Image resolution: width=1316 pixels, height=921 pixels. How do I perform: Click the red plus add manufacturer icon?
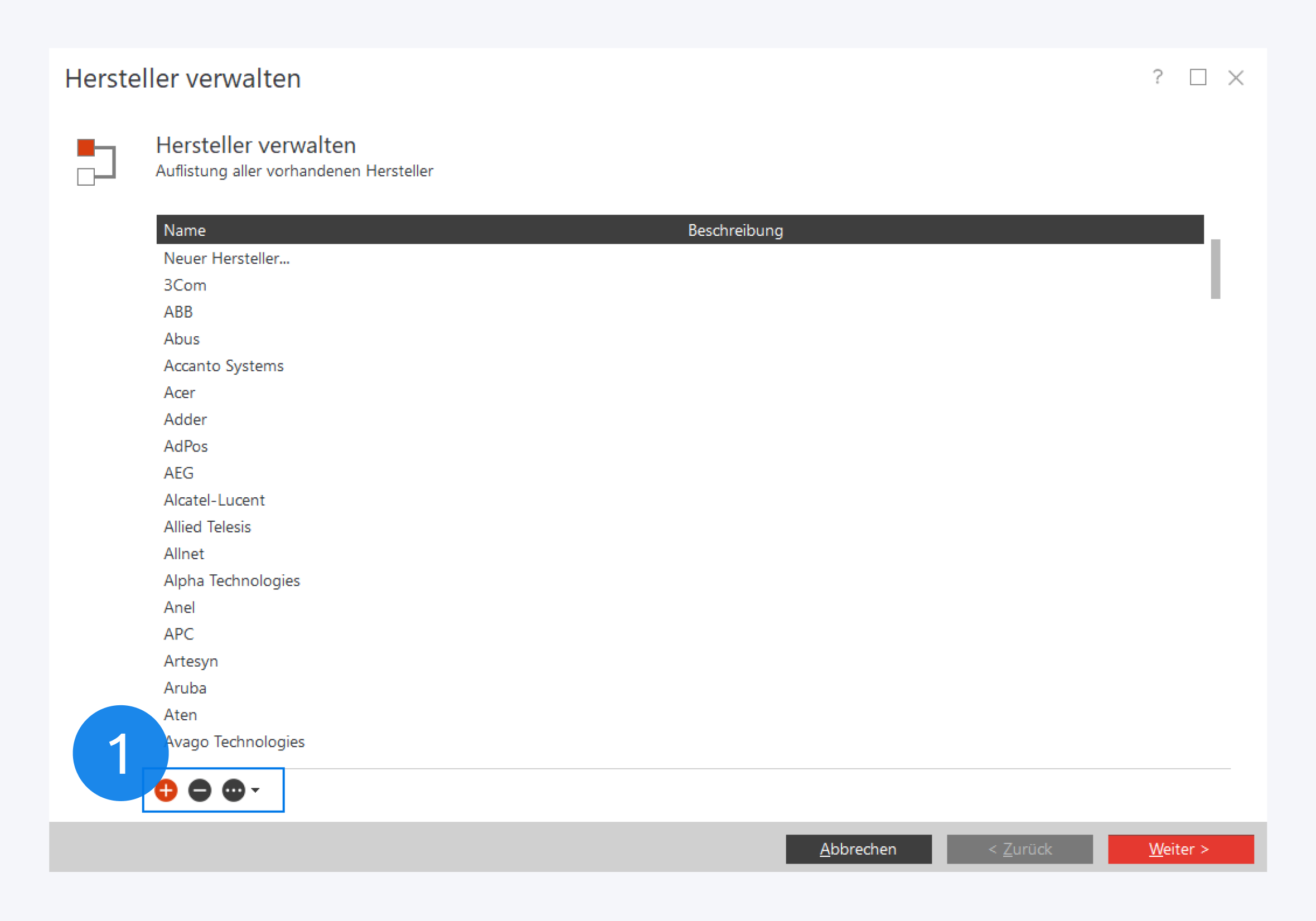tap(166, 791)
